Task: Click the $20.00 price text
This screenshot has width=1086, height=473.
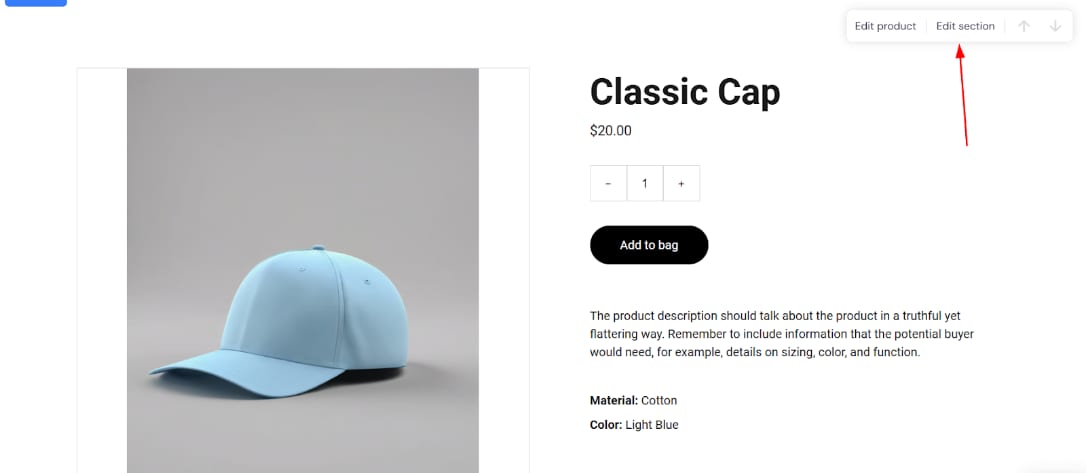Action: click(610, 131)
